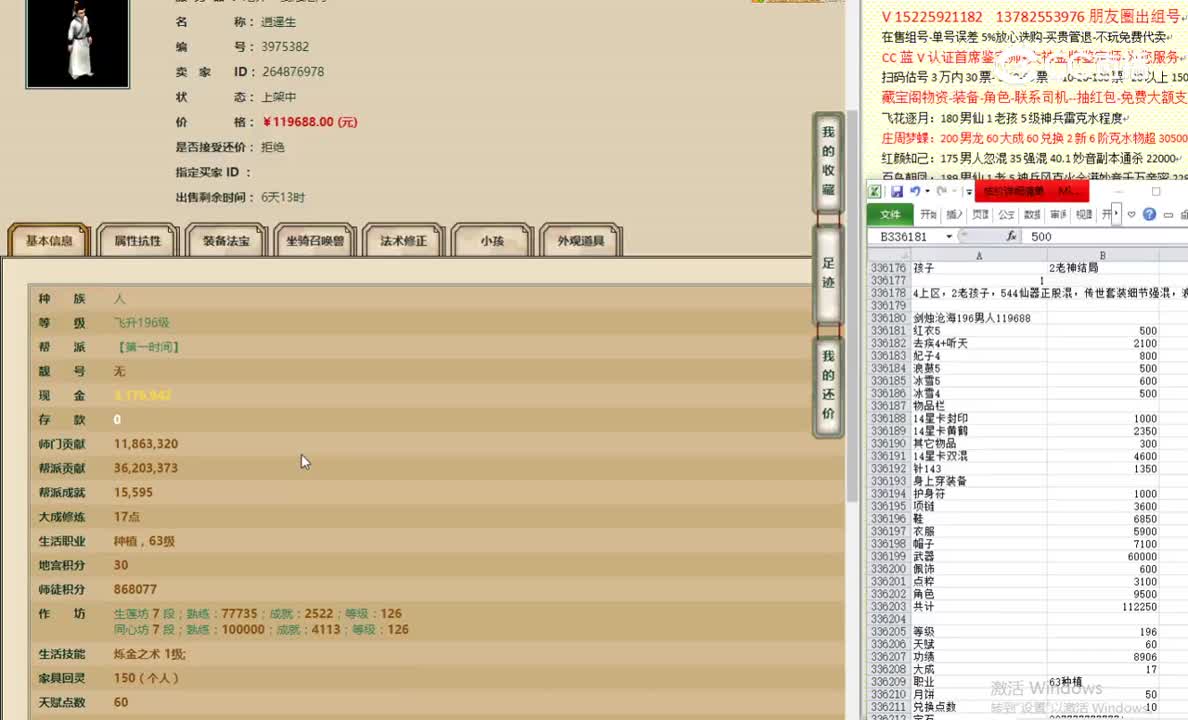Click the Undo icon in Excel

click(x=917, y=193)
